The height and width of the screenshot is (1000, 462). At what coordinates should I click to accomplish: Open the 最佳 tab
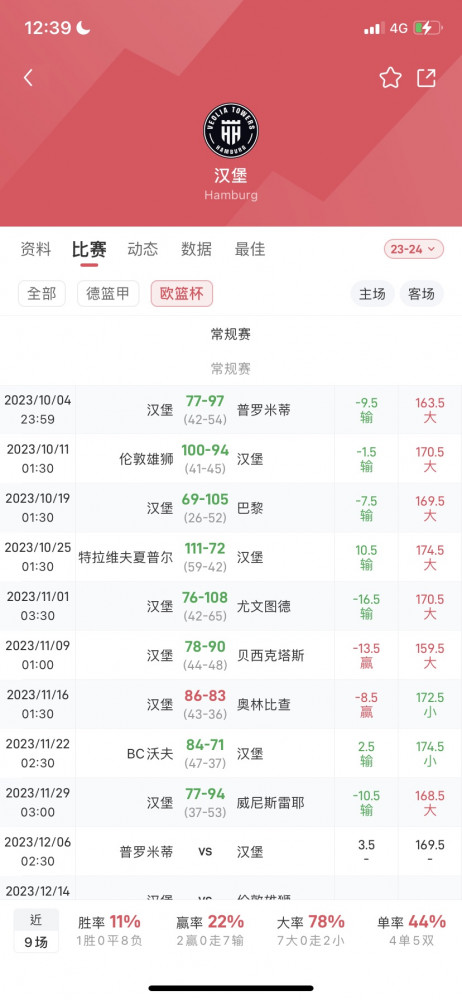click(250, 249)
